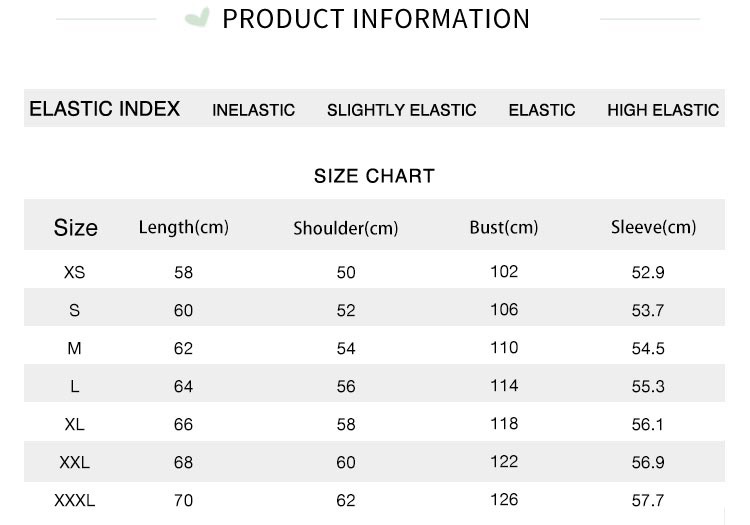
Task: Click the Bust(cm) column header
Action: click(x=504, y=227)
